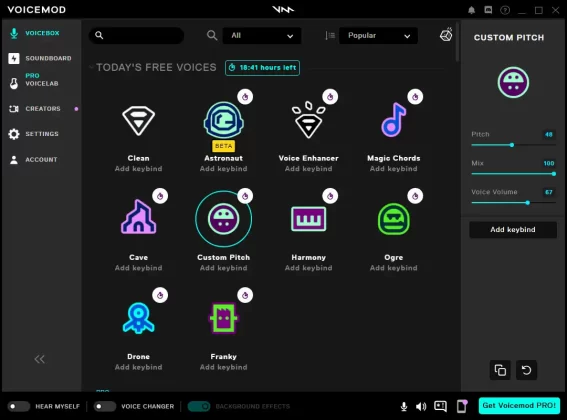567x420 pixels.
Task: Click the magnifier icon beside All filter
Action: click(212, 35)
